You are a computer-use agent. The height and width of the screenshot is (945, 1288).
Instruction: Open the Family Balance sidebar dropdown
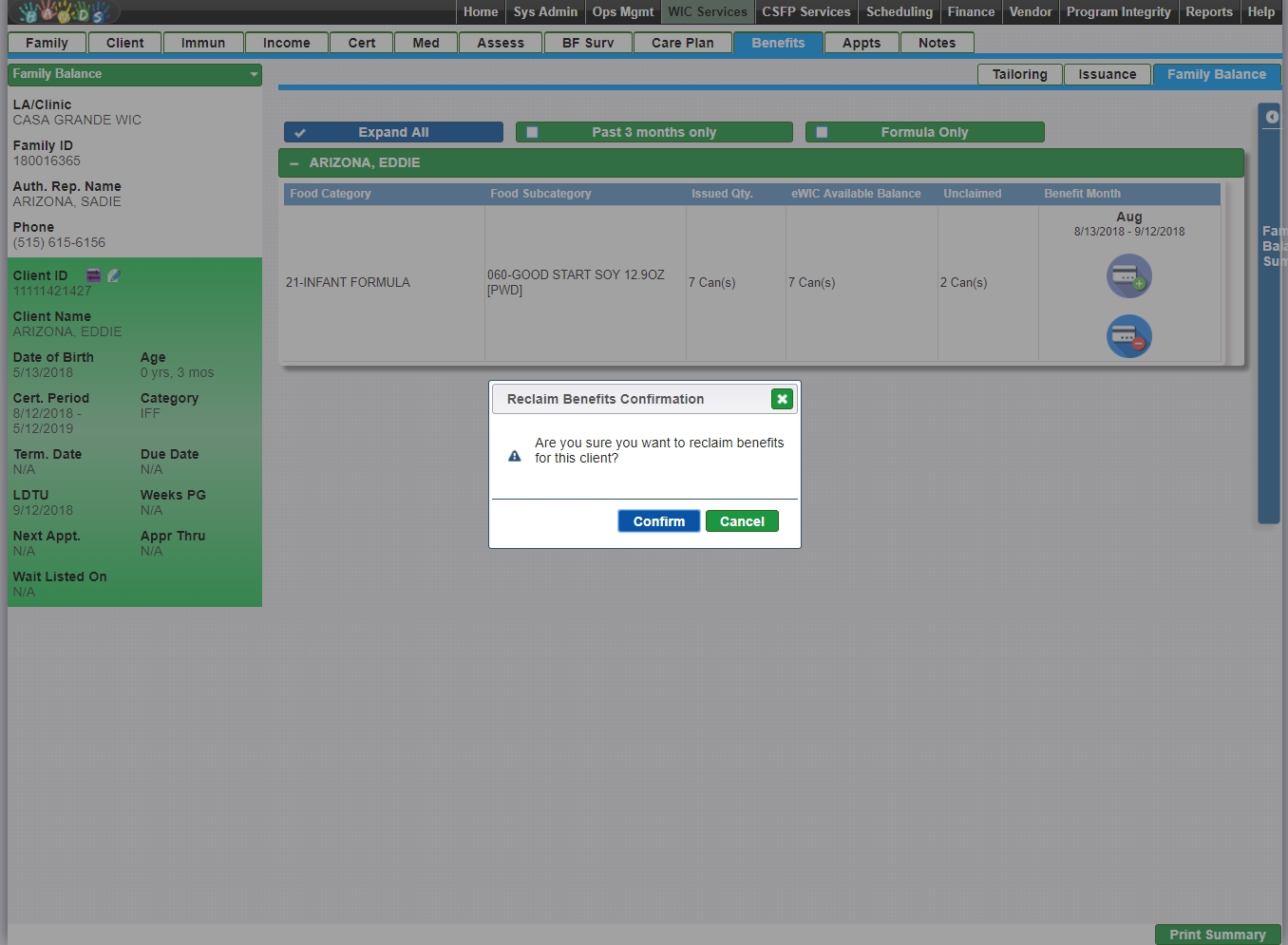click(254, 74)
